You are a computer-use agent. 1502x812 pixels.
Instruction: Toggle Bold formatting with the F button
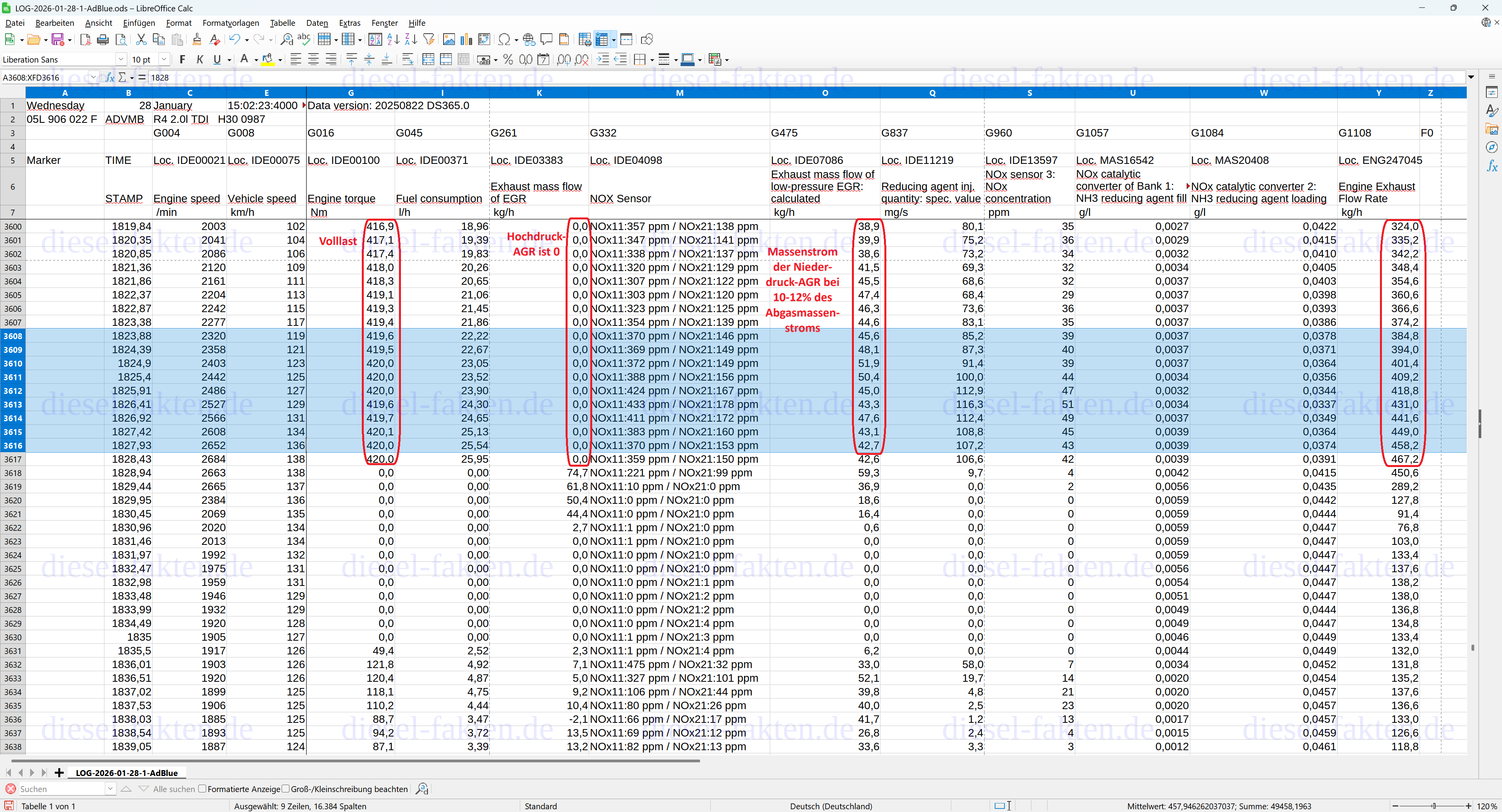coord(183,59)
